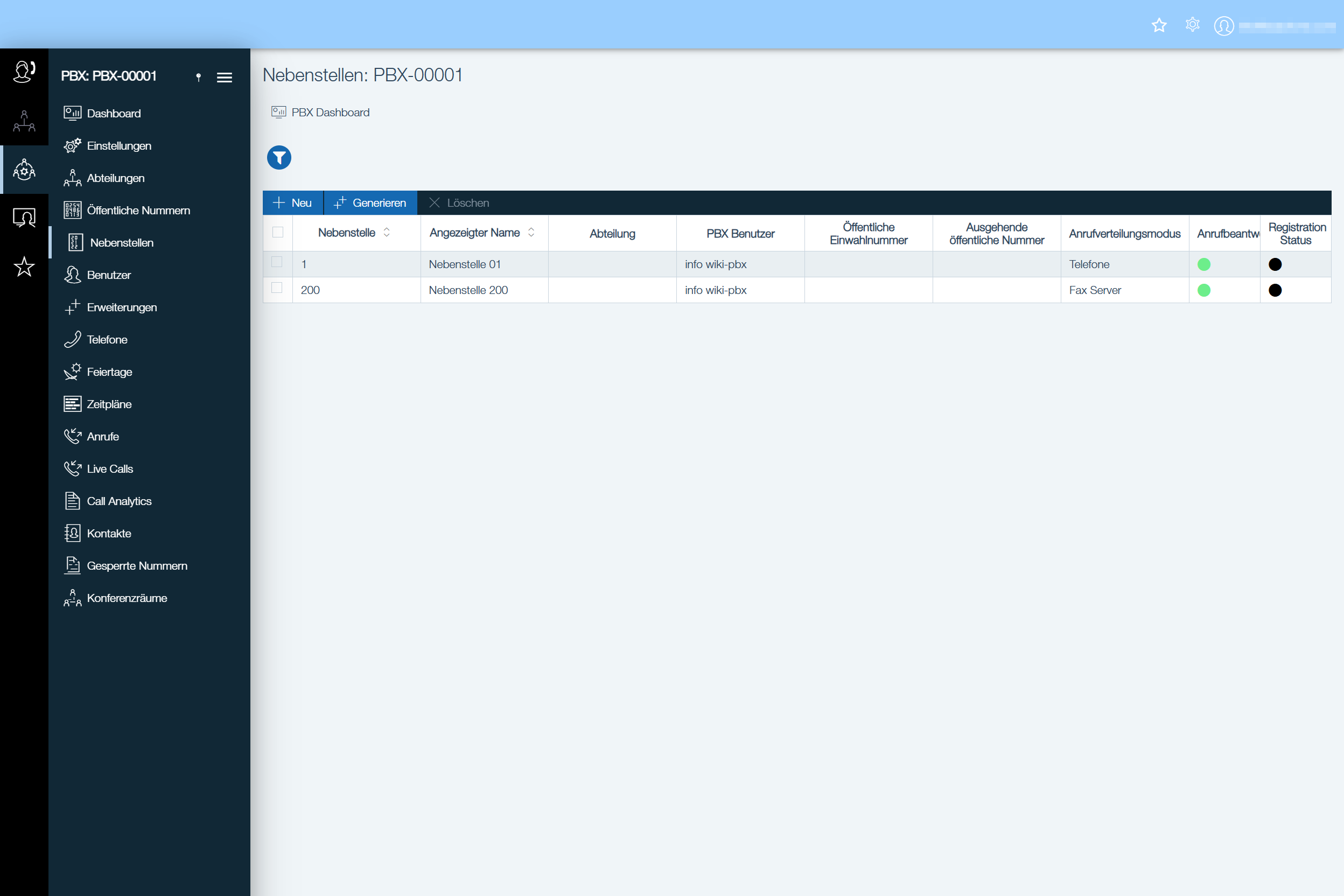Click the Anrufe phone arrows icon
1344x896 pixels.
point(72,437)
